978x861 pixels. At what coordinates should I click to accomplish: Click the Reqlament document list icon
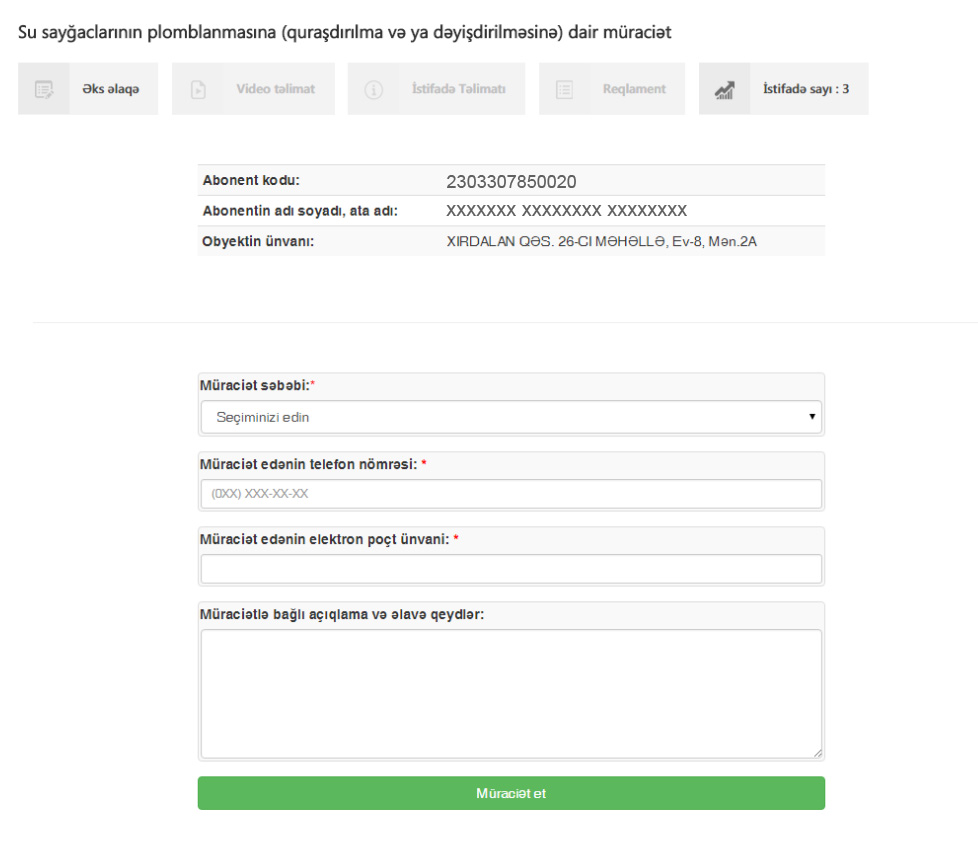click(x=564, y=89)
